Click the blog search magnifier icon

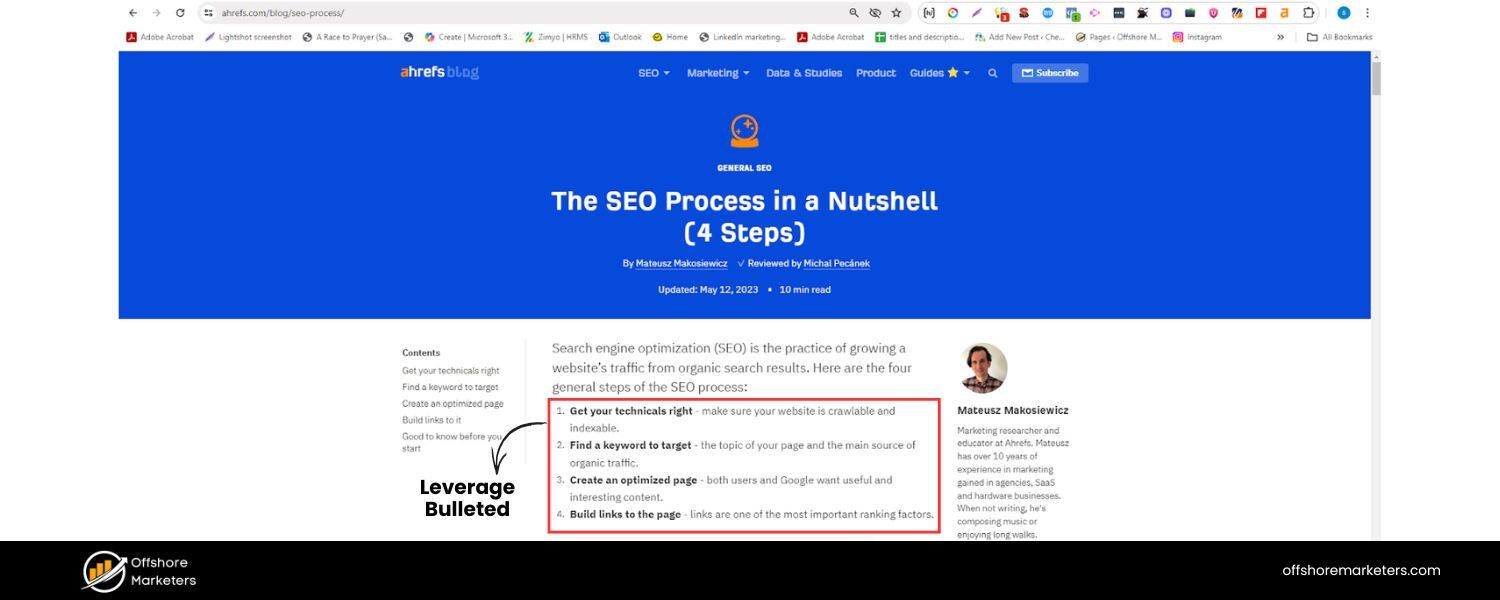tap(992, 73)
